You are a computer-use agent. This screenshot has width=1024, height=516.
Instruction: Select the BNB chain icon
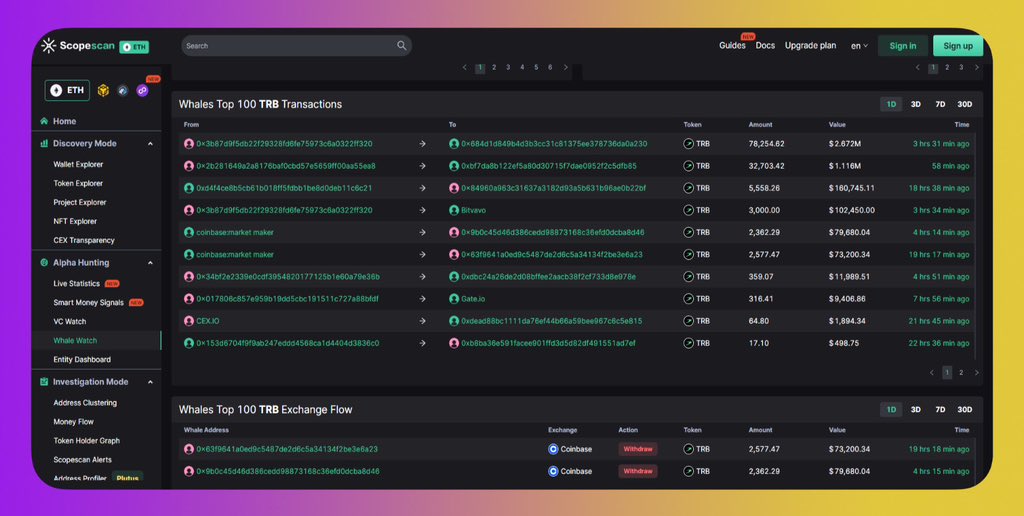(103, 91)
